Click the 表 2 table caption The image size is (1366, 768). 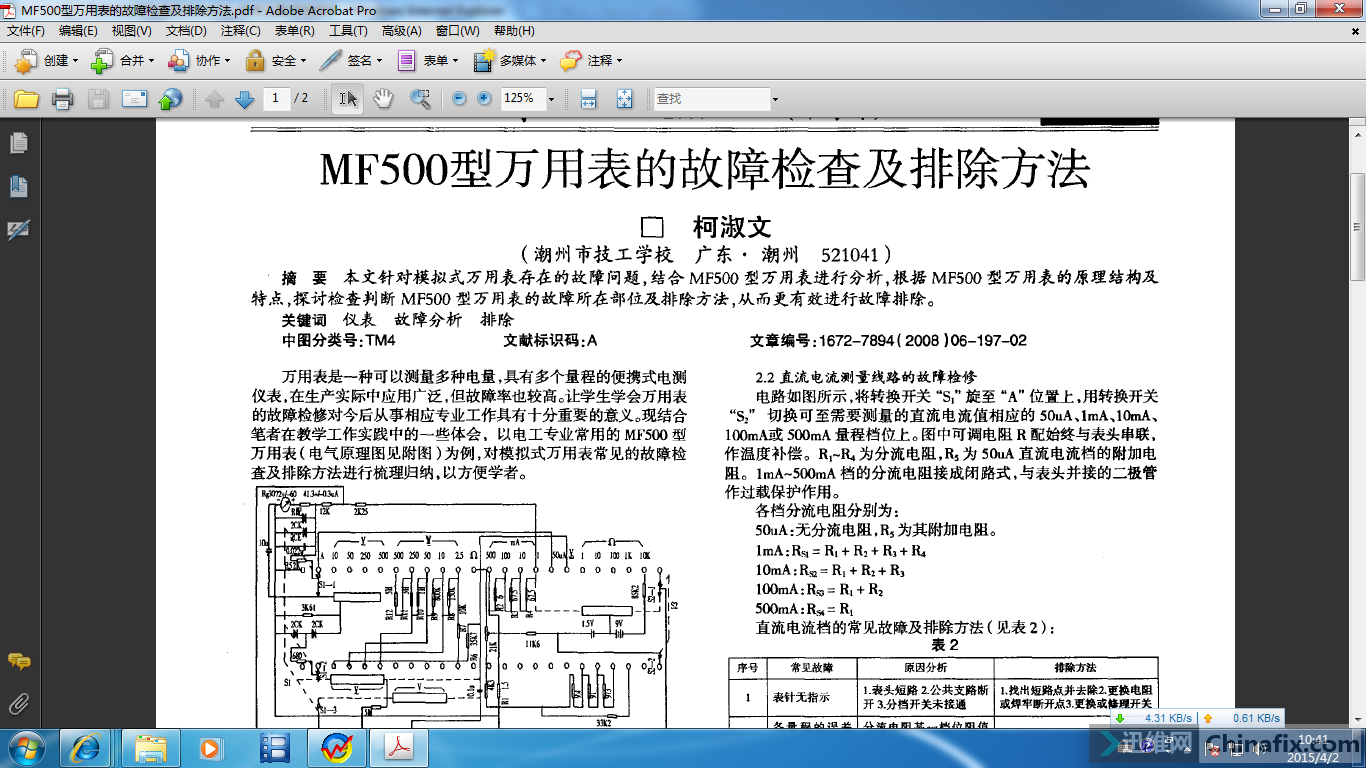(x=945, y=645)
